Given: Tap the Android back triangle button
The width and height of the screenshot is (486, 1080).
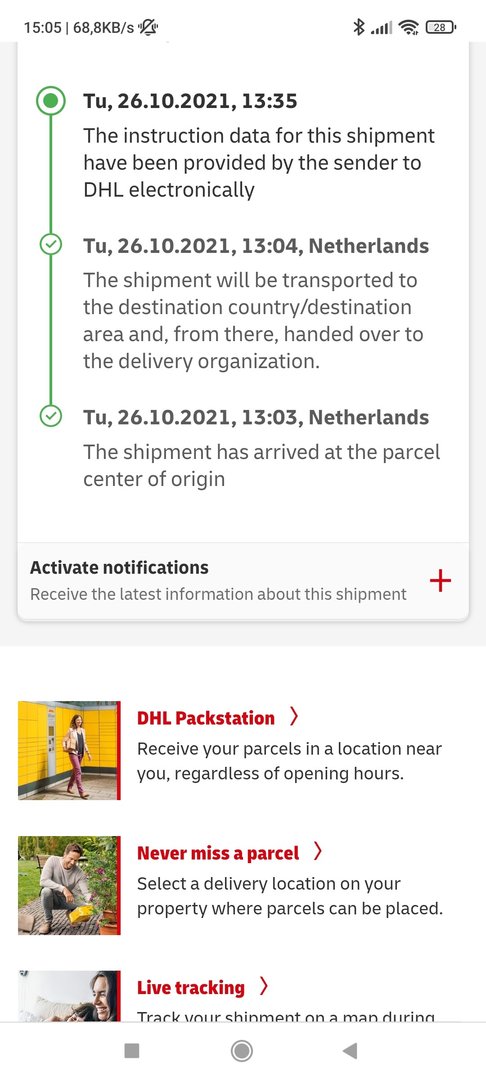Looking at the screenshot, I should point(350,1050).
